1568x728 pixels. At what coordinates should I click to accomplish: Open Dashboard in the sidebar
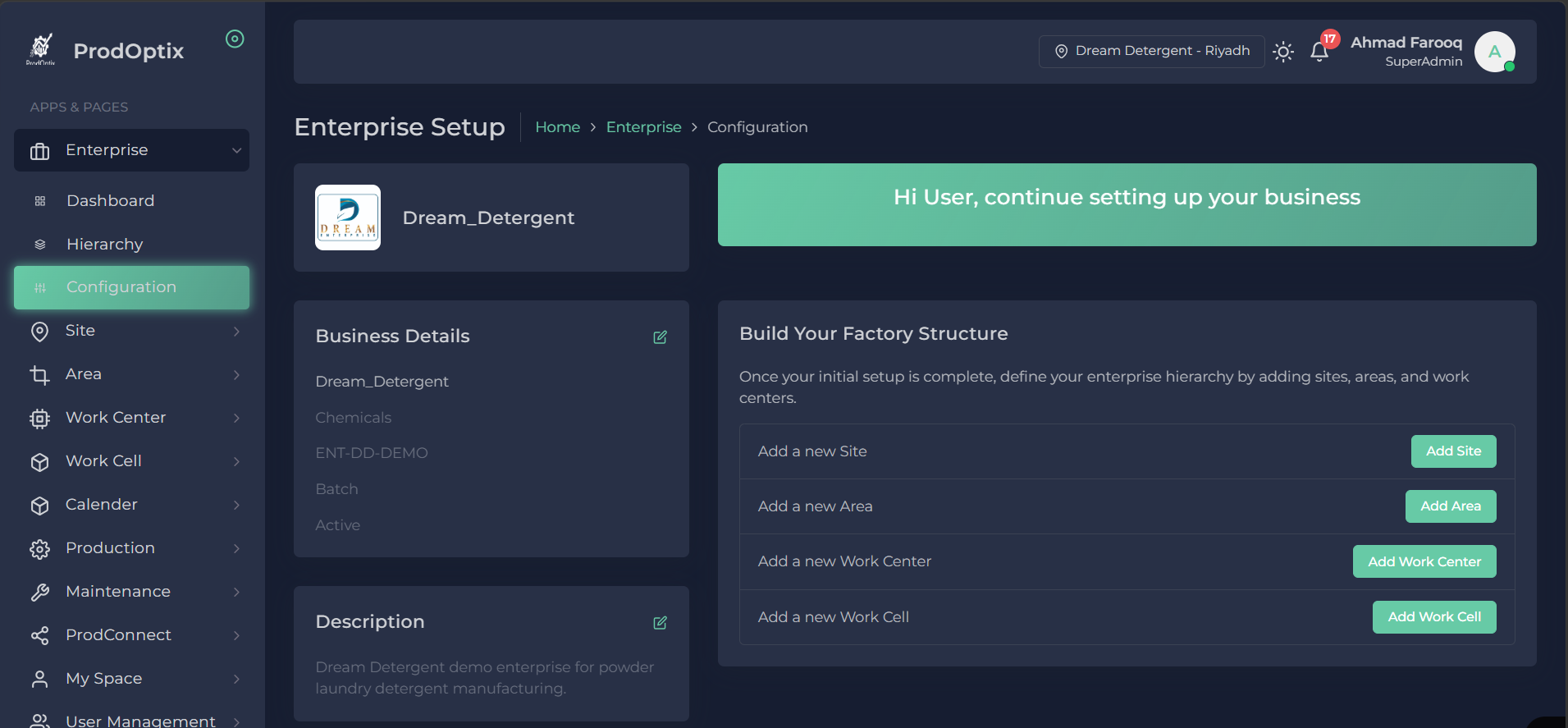coord(131,201)
